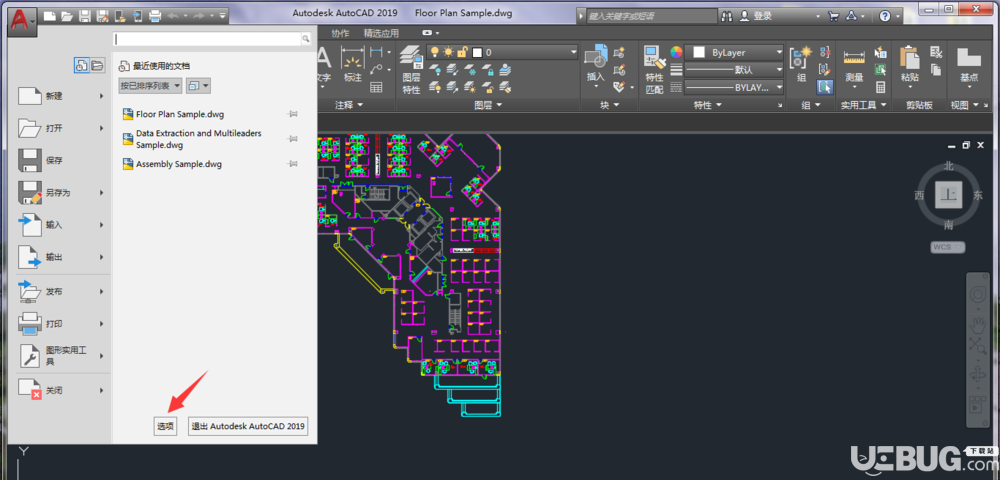Open the 按已排序列表 sort dropdown
The image size is (1000, 480).
click(151, 85)
